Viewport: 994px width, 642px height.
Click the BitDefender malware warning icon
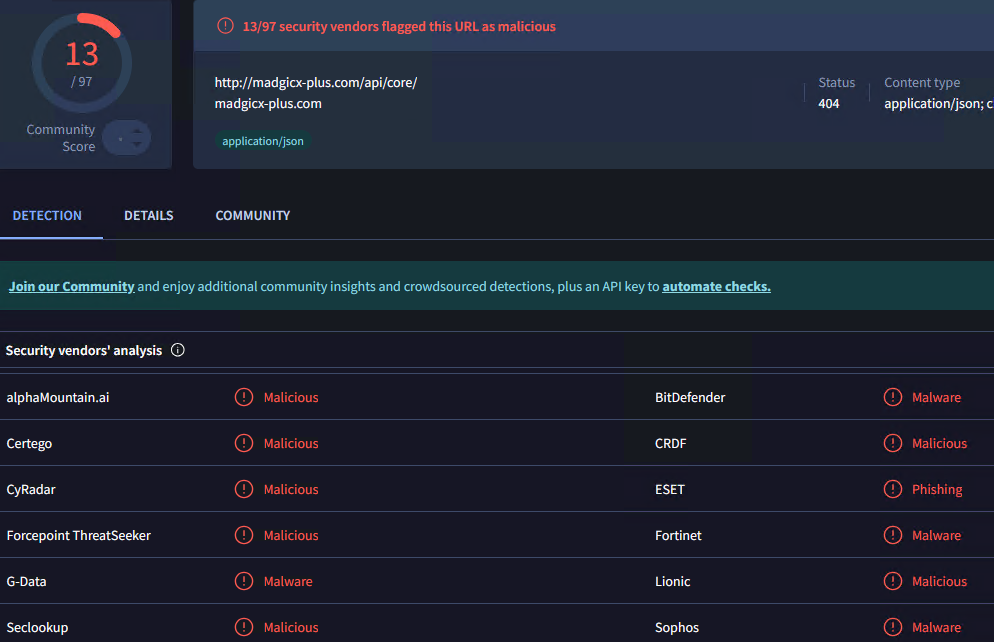tap(893, 397)
